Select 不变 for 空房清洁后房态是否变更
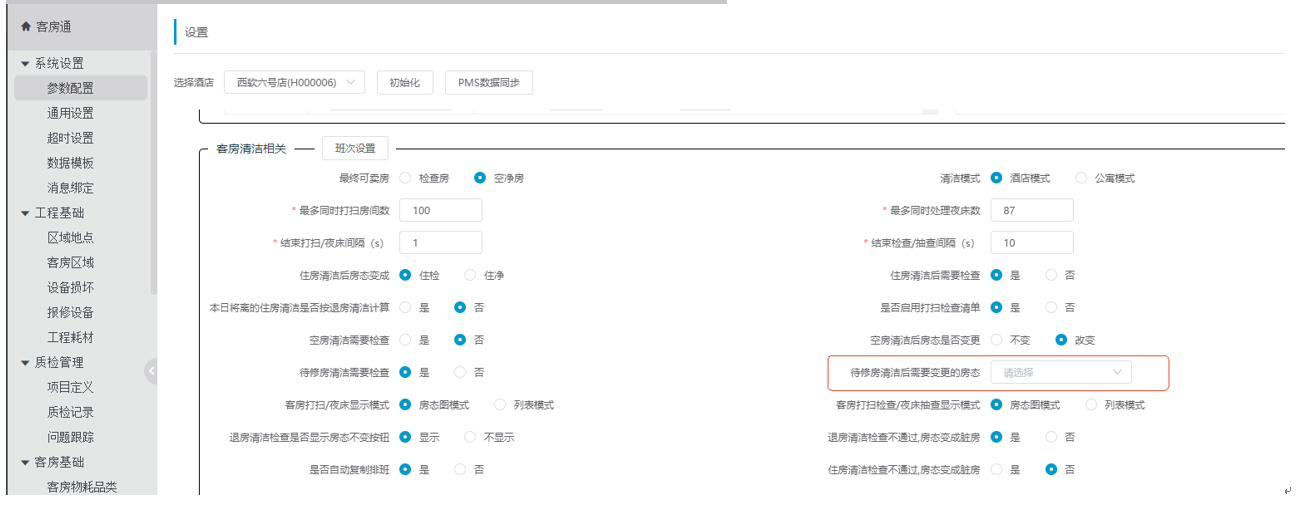The image size is (1311, 509). pos(996,339)
